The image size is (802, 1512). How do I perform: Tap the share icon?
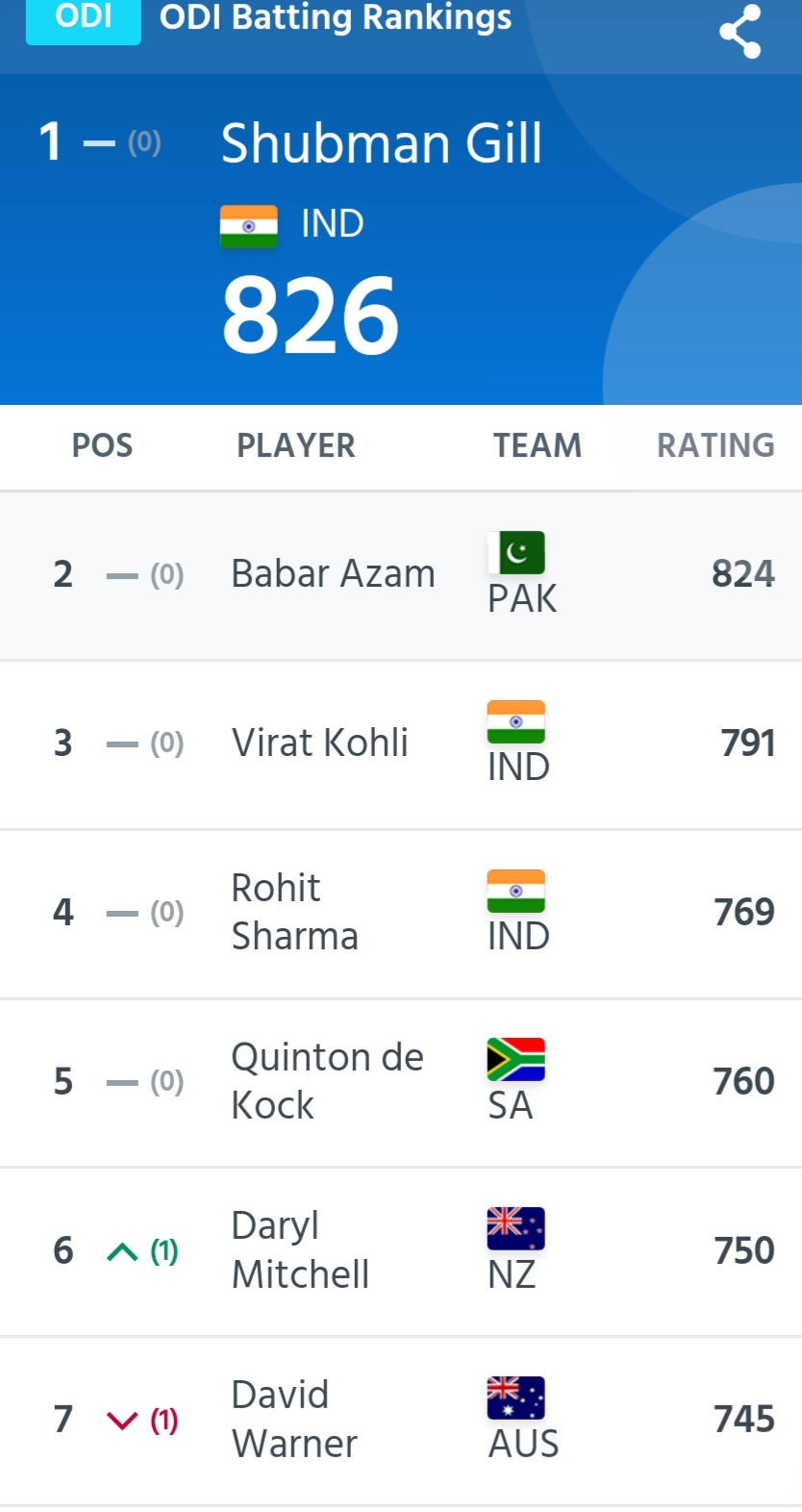(x=739, y=32)
